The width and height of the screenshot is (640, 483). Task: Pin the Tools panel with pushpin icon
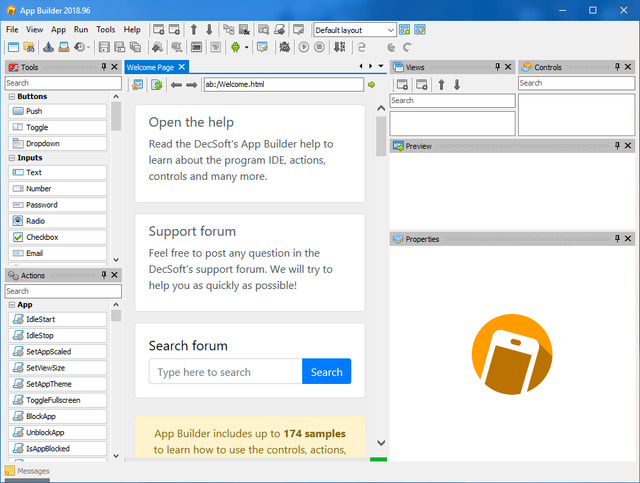104,67
